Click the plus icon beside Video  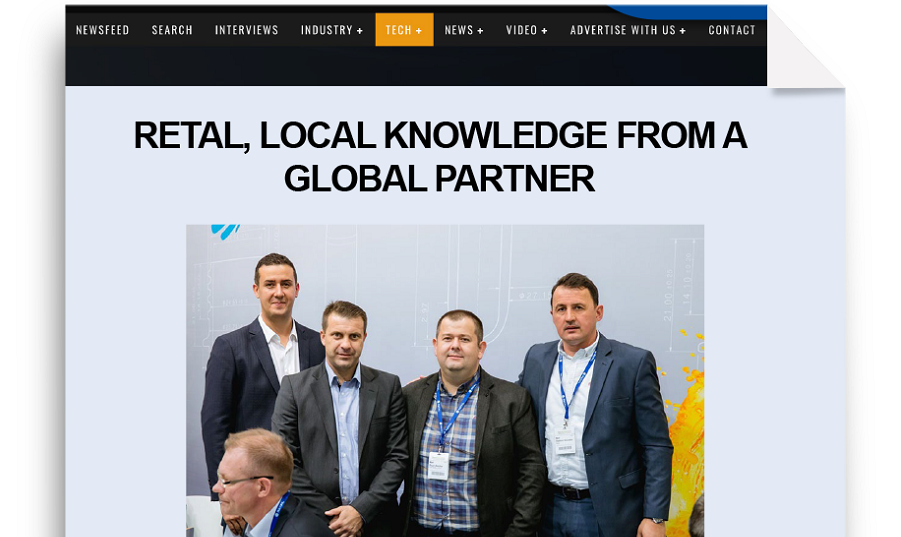(544, 30)
